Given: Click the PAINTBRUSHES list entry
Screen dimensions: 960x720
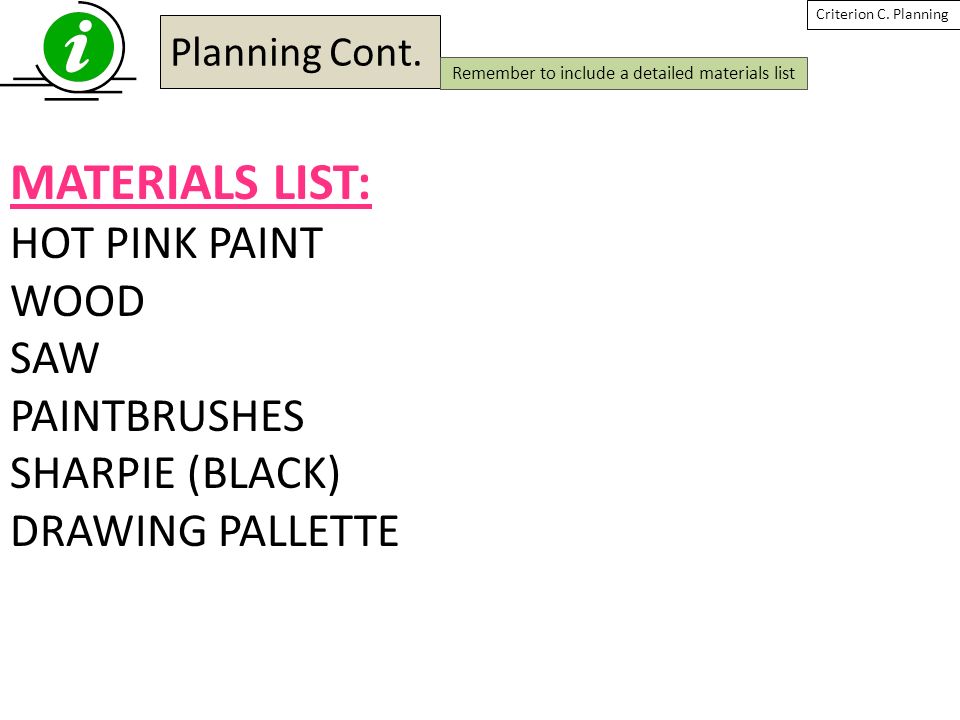Looking at the screenshot, I should tap(157, 416).
